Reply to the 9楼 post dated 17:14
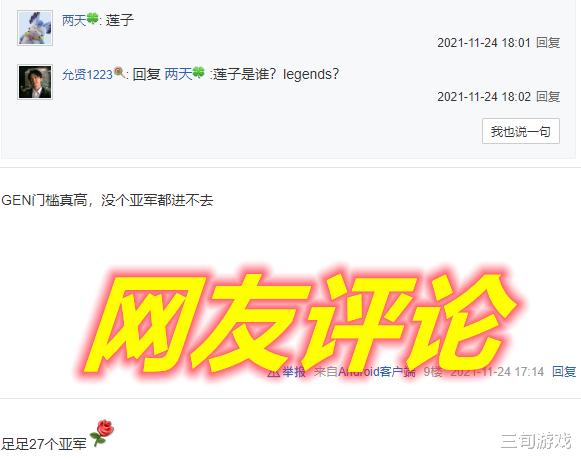 pos(564,372)
